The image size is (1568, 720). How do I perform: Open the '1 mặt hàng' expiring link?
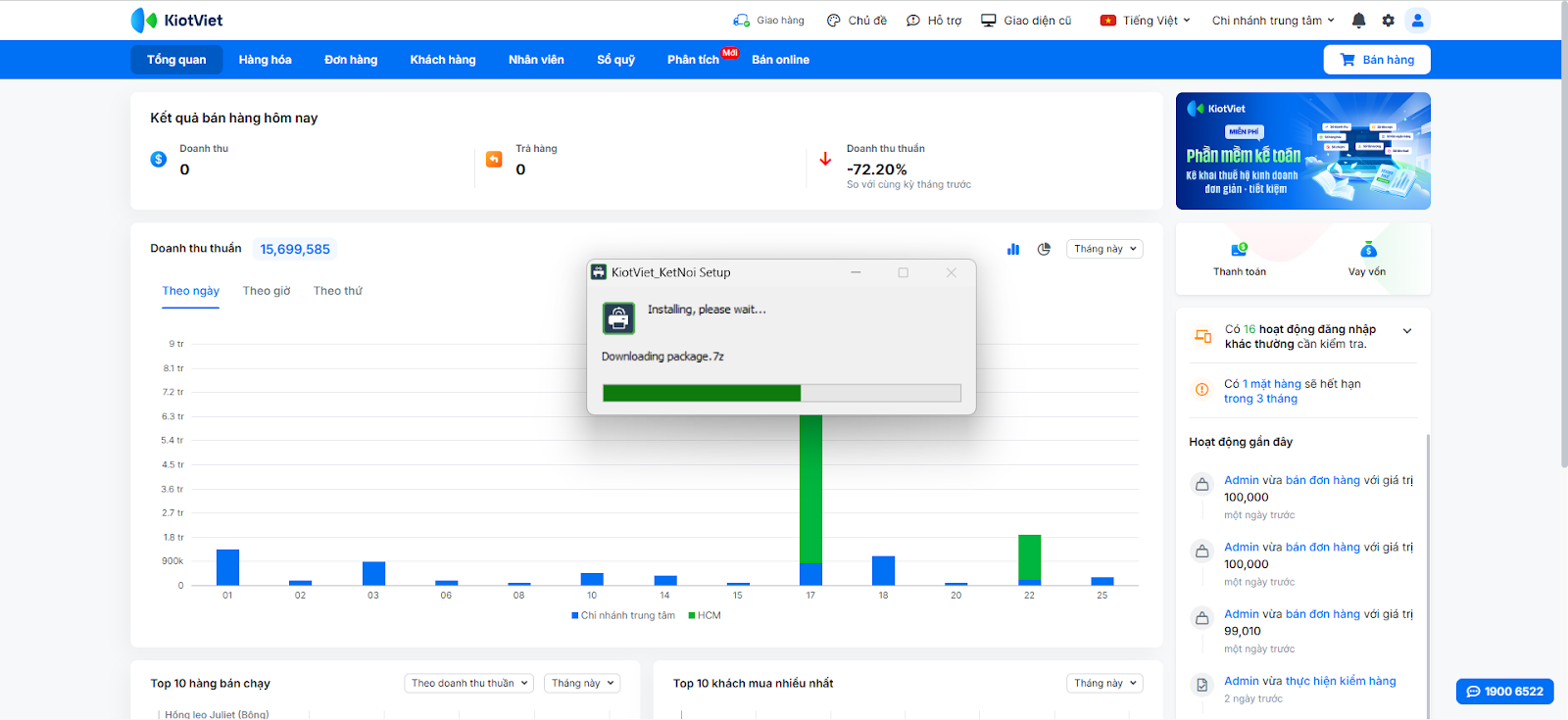(1275, 384)
